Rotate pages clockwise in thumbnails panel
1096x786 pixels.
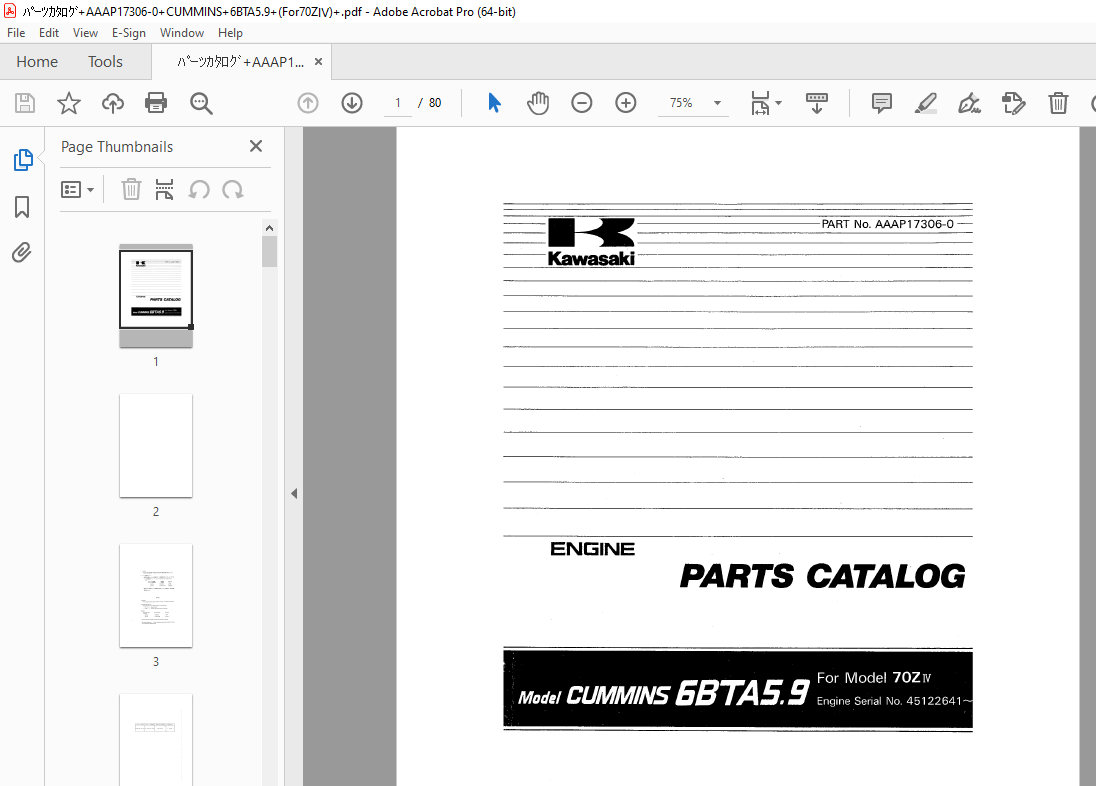pos(233,190)
